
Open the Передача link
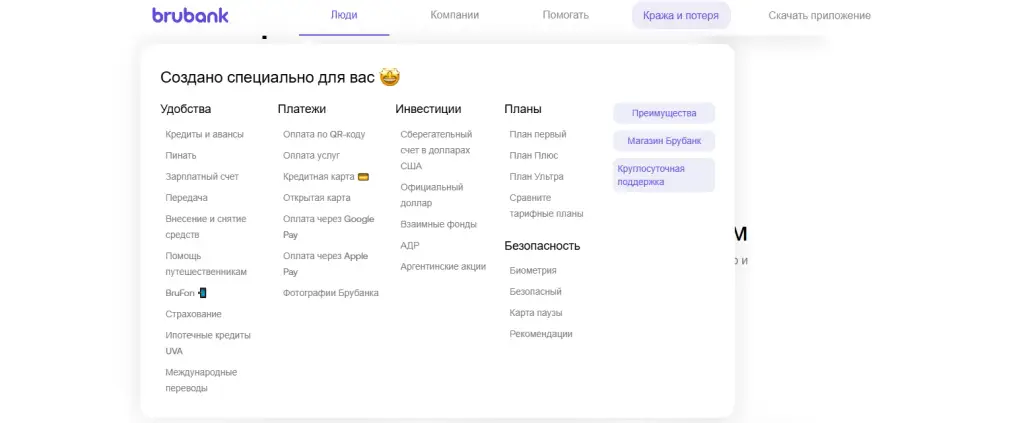coord(186,198)
